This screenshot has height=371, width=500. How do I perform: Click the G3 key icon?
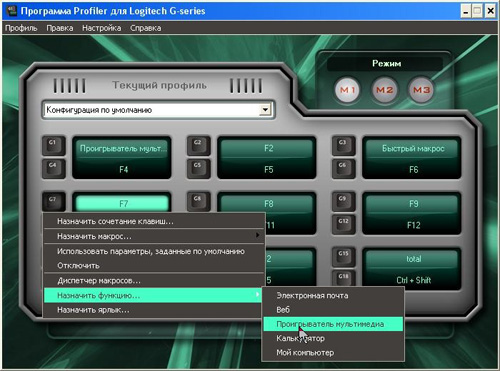coord(343,145)
